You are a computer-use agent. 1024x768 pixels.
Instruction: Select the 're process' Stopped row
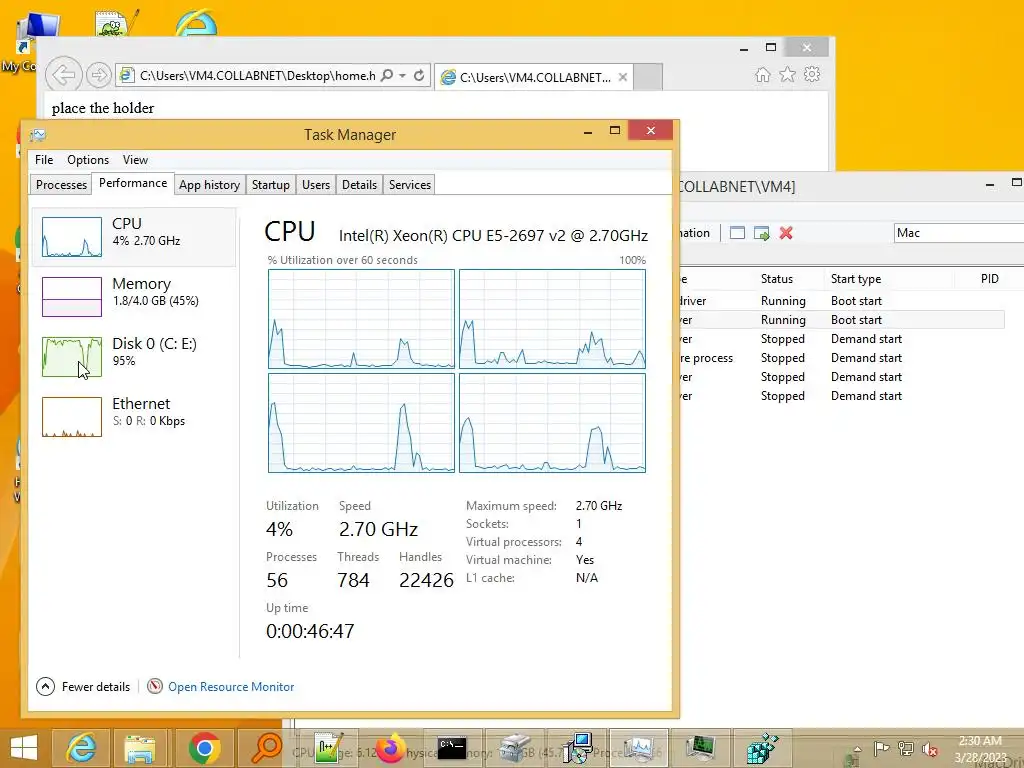[842, 358]
